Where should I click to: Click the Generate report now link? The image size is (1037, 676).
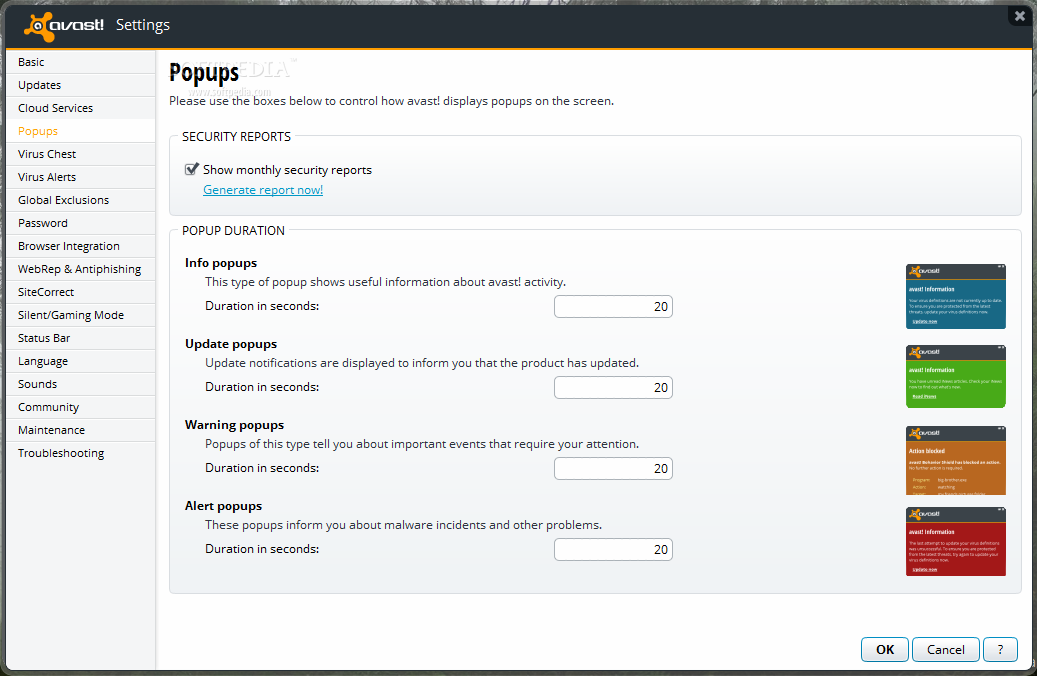click(263, 190)
